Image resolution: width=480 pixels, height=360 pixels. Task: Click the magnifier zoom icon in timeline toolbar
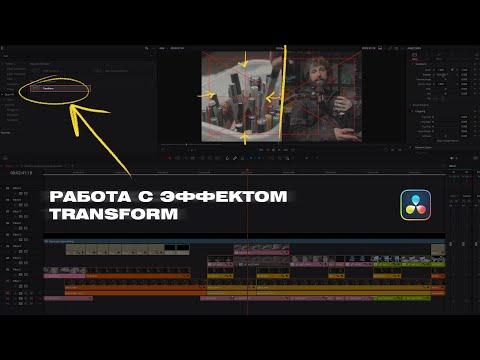click(287, 158)
